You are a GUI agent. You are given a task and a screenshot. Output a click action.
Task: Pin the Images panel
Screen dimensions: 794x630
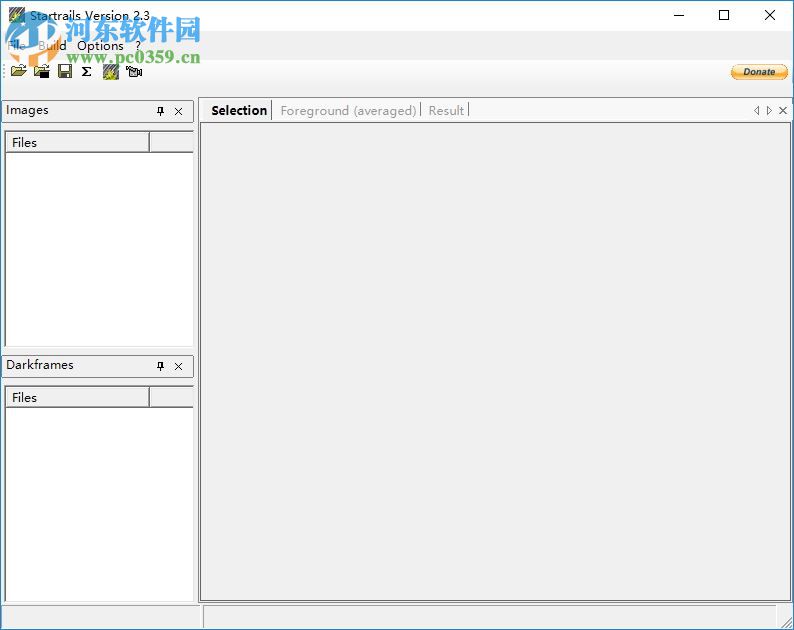[161, 111]
